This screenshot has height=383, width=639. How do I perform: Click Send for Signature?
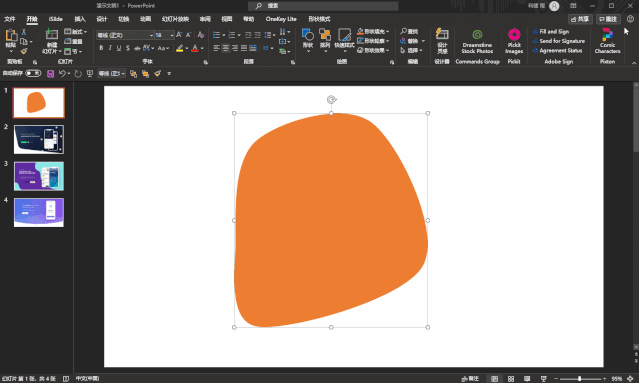coord(559,41)
